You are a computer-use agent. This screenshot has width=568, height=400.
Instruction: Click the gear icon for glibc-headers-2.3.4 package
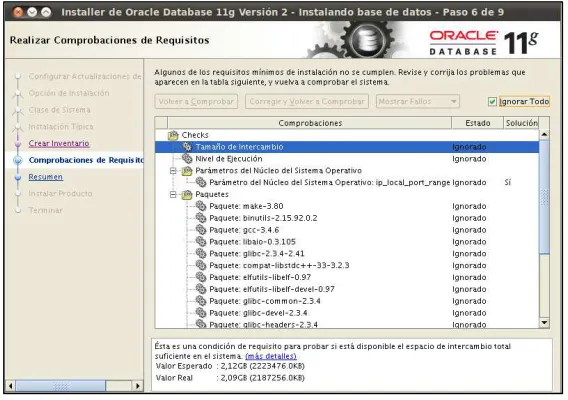pyautogui.click(x=201, y=324)
